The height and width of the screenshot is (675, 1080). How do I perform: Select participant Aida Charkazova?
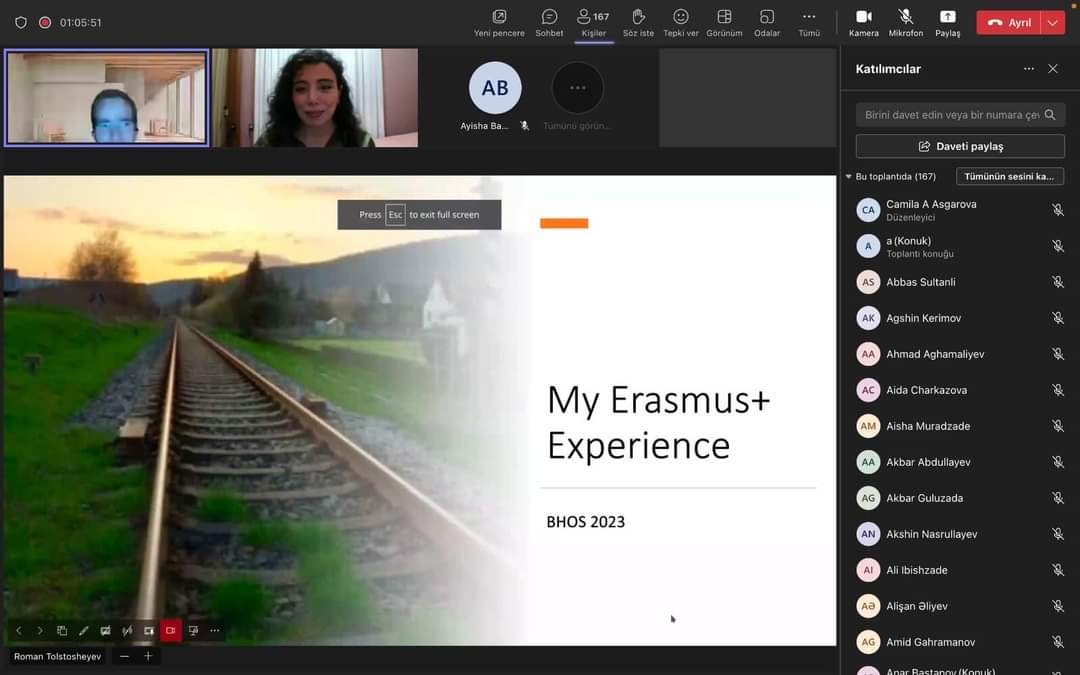960,390
